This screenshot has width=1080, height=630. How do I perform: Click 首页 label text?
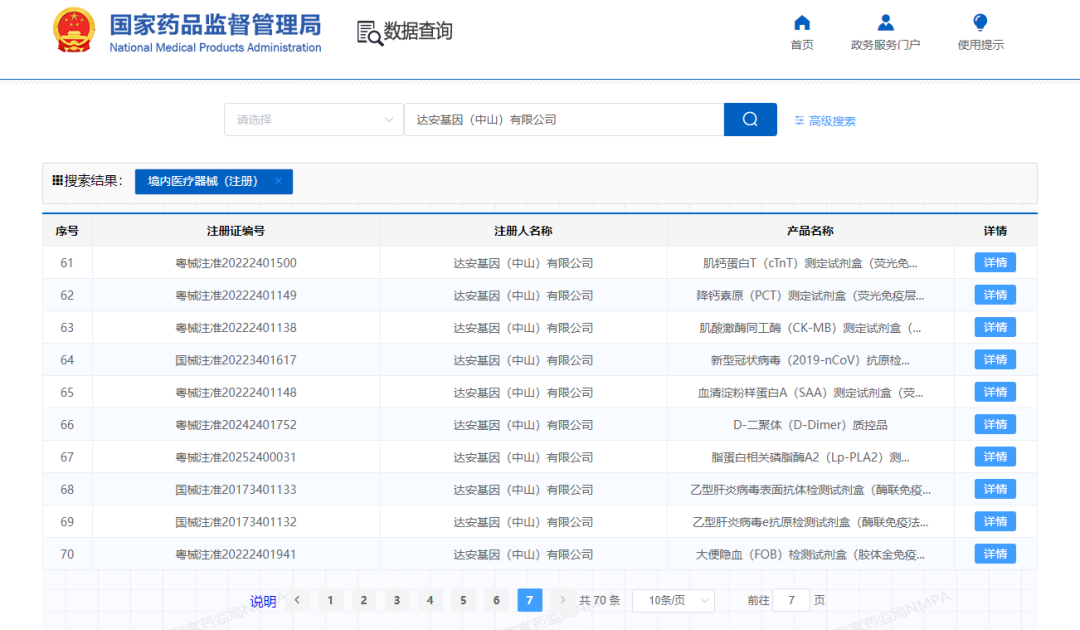(x=802, y=45)
